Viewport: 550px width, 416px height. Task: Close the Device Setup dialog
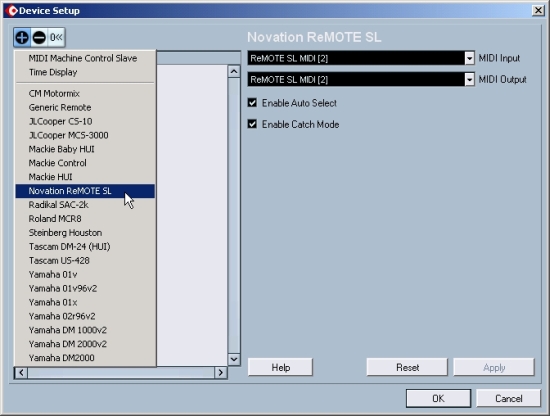point(538,11)
